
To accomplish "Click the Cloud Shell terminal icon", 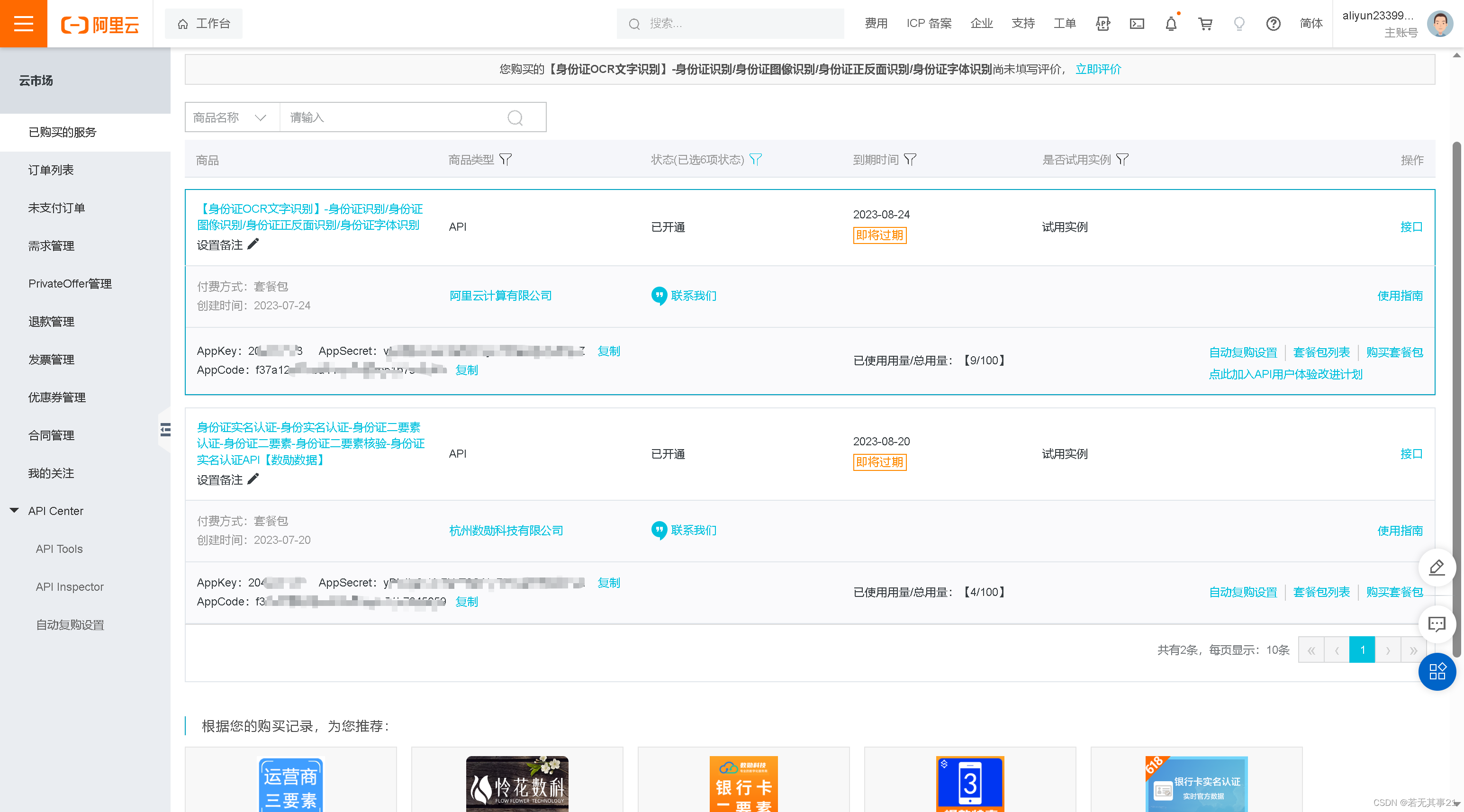I will pyautogui.click(x=1137, y=24).
